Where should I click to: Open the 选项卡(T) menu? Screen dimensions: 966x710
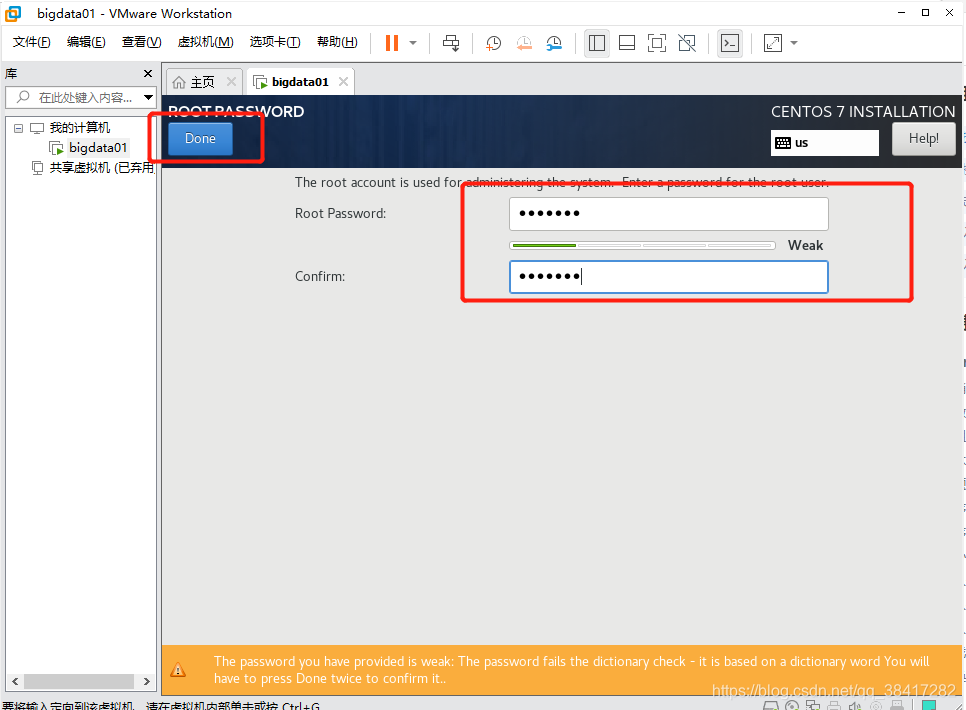[275, 42]
